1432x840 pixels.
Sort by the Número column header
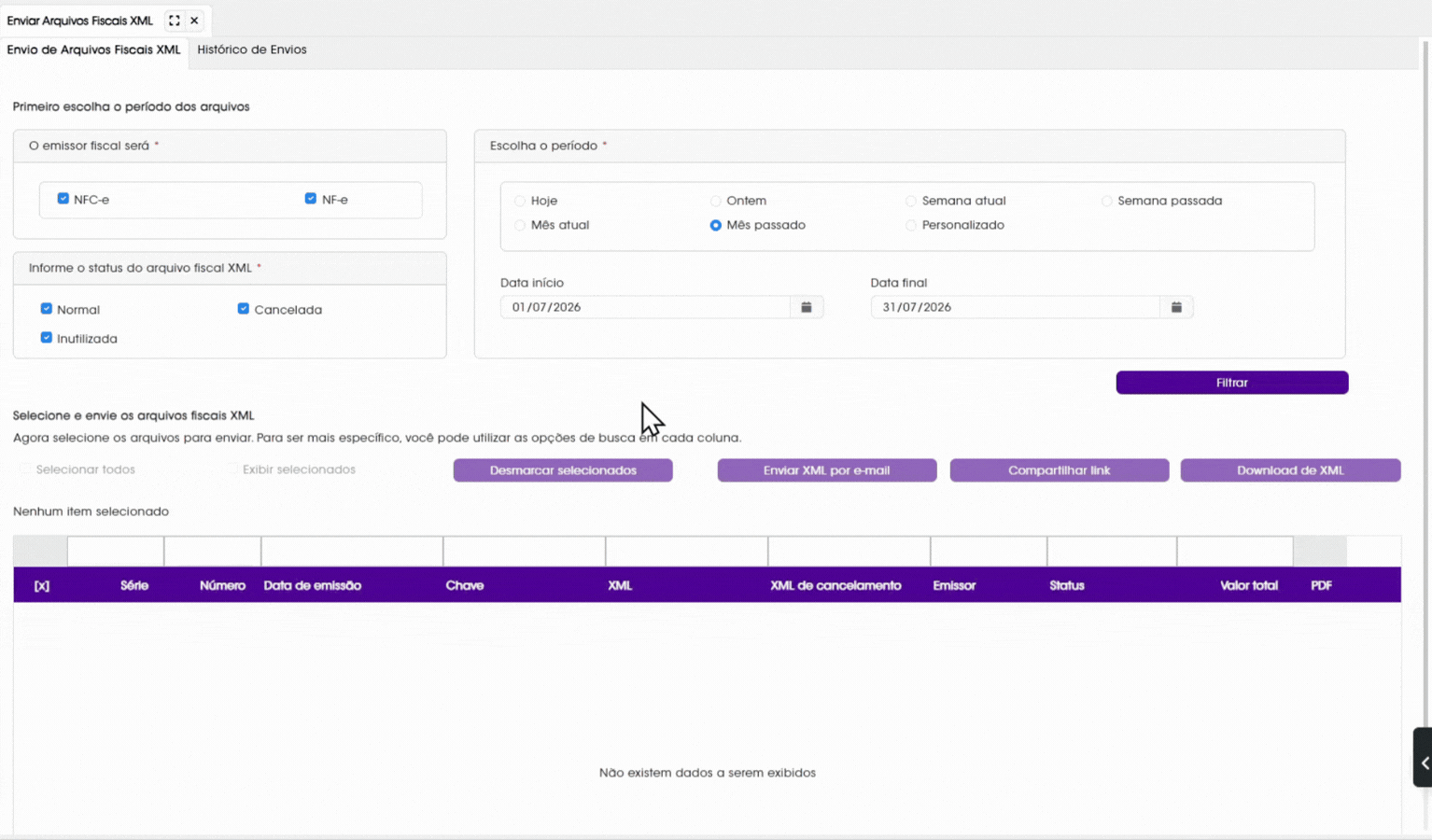[x=222, y=585]
